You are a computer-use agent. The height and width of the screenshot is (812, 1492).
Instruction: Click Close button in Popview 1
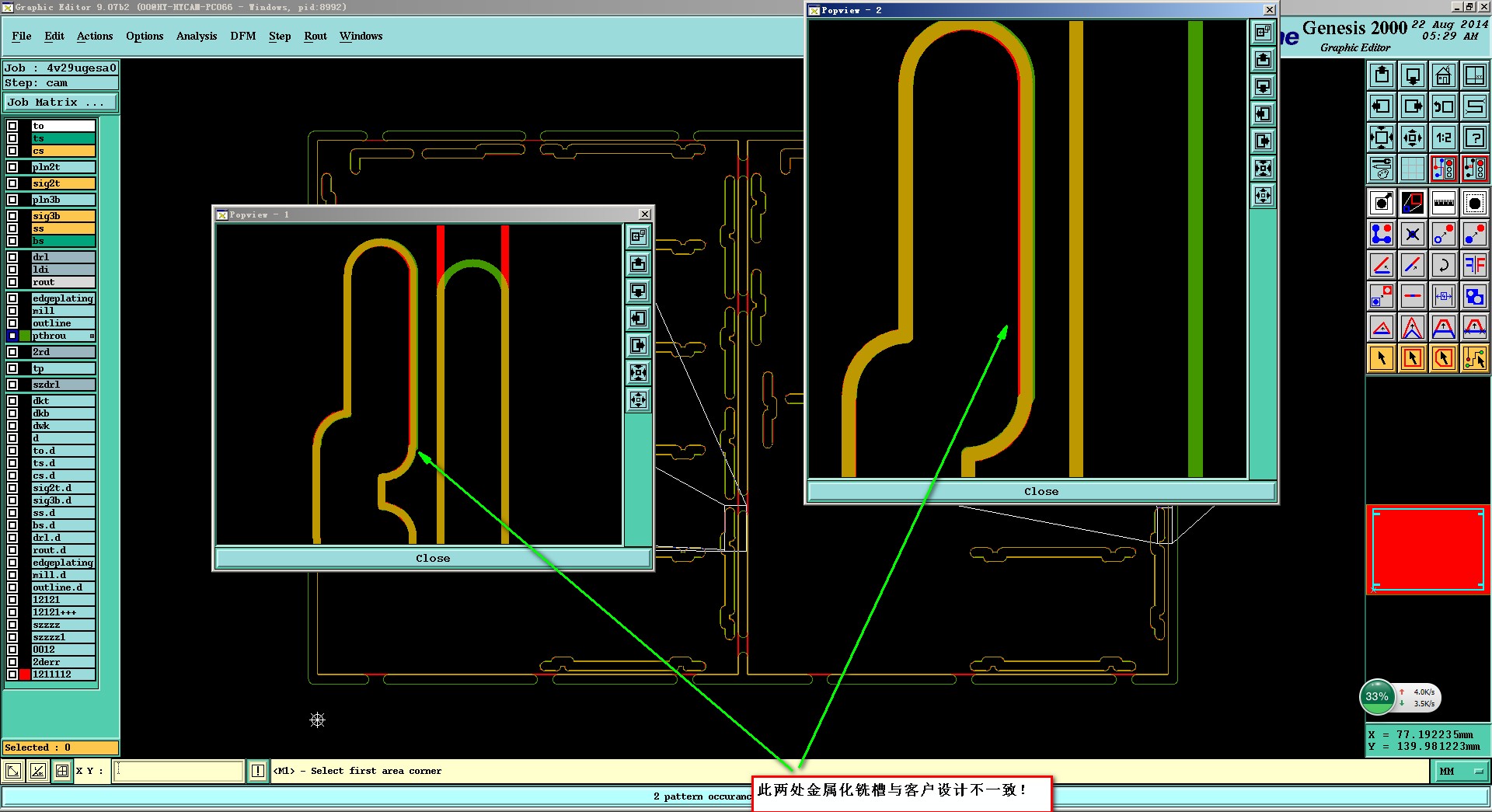pyautogui.click(x=433, y=558)
